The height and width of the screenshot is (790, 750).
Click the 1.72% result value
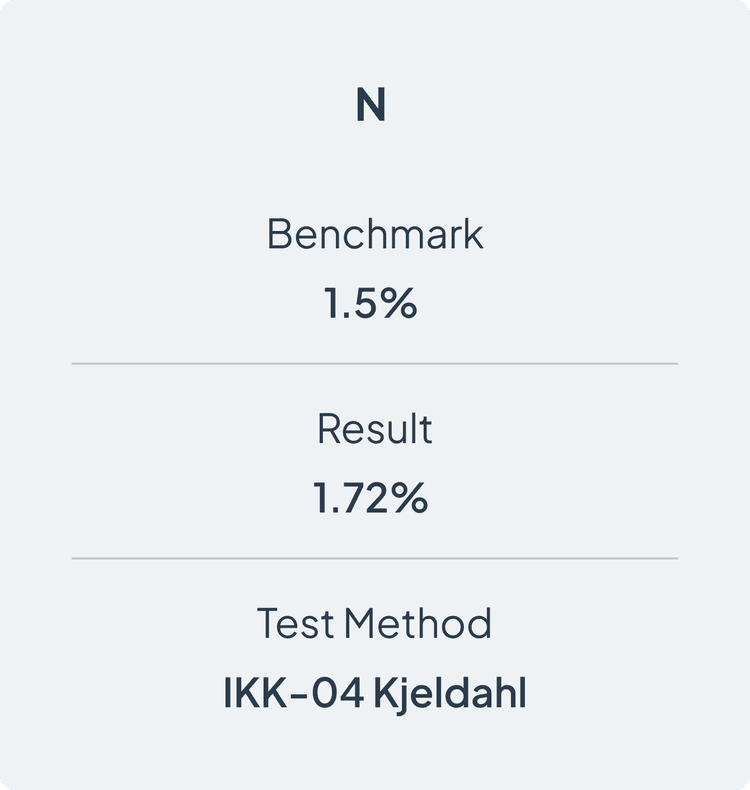tap(371, 498)
